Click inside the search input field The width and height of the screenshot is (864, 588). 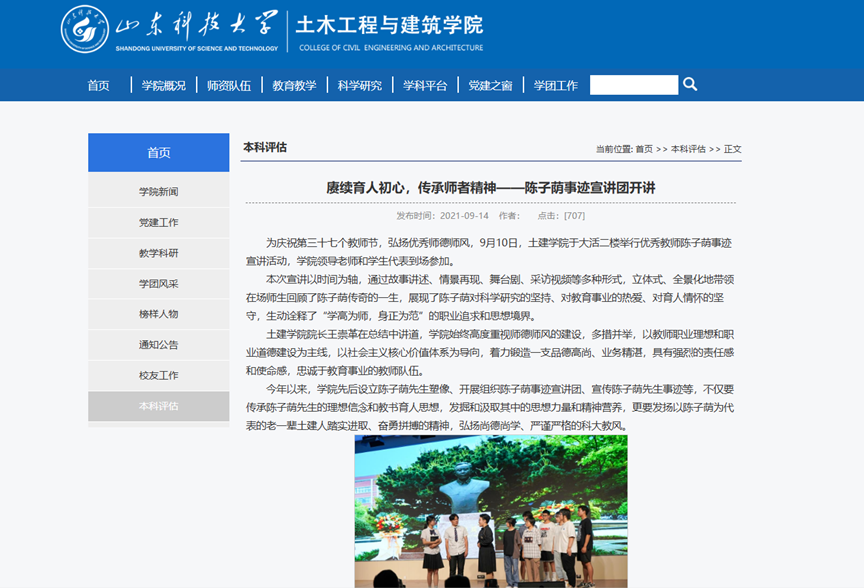tap(633, 85)
